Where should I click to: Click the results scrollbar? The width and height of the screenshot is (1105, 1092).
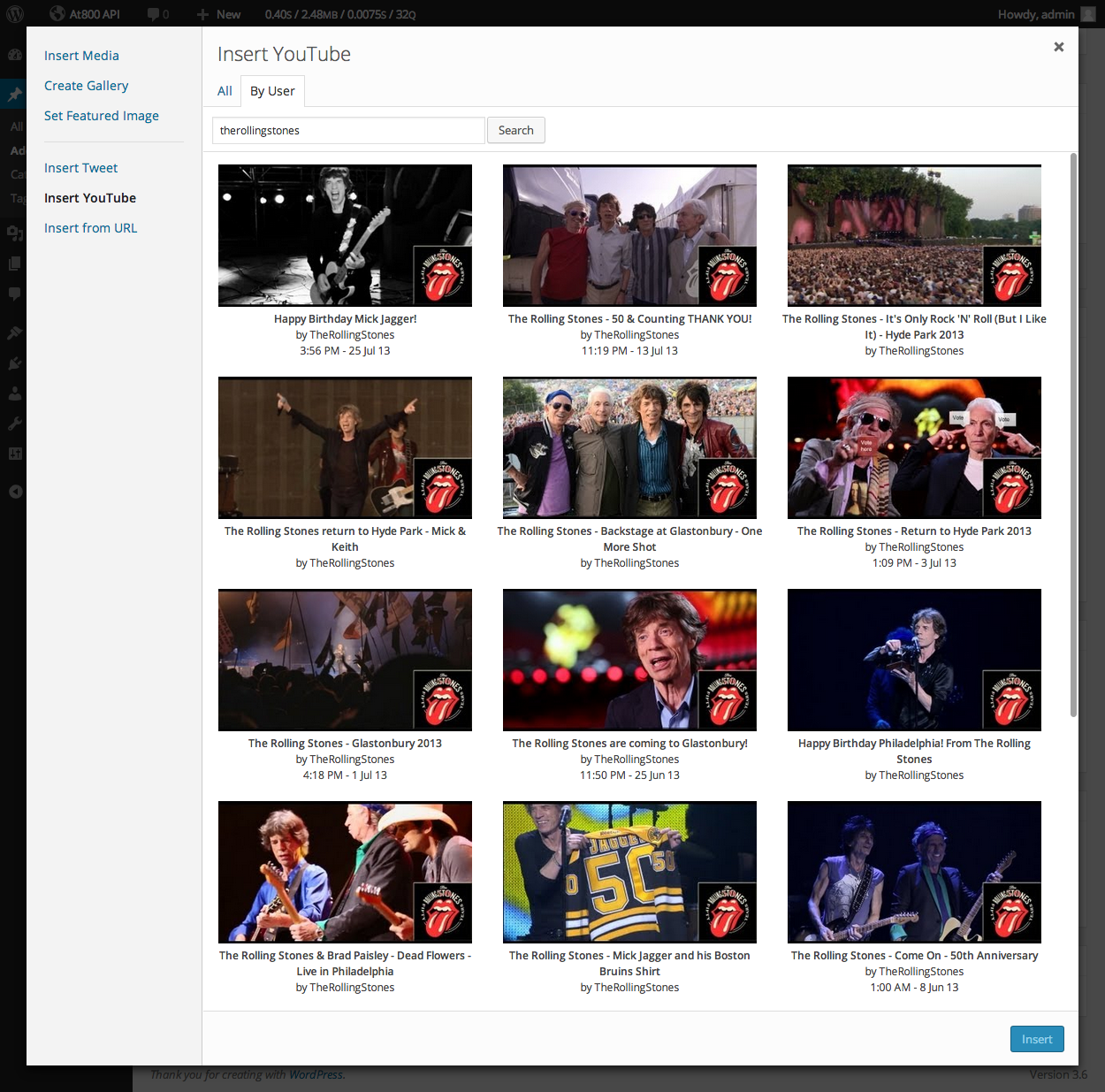1073,434
